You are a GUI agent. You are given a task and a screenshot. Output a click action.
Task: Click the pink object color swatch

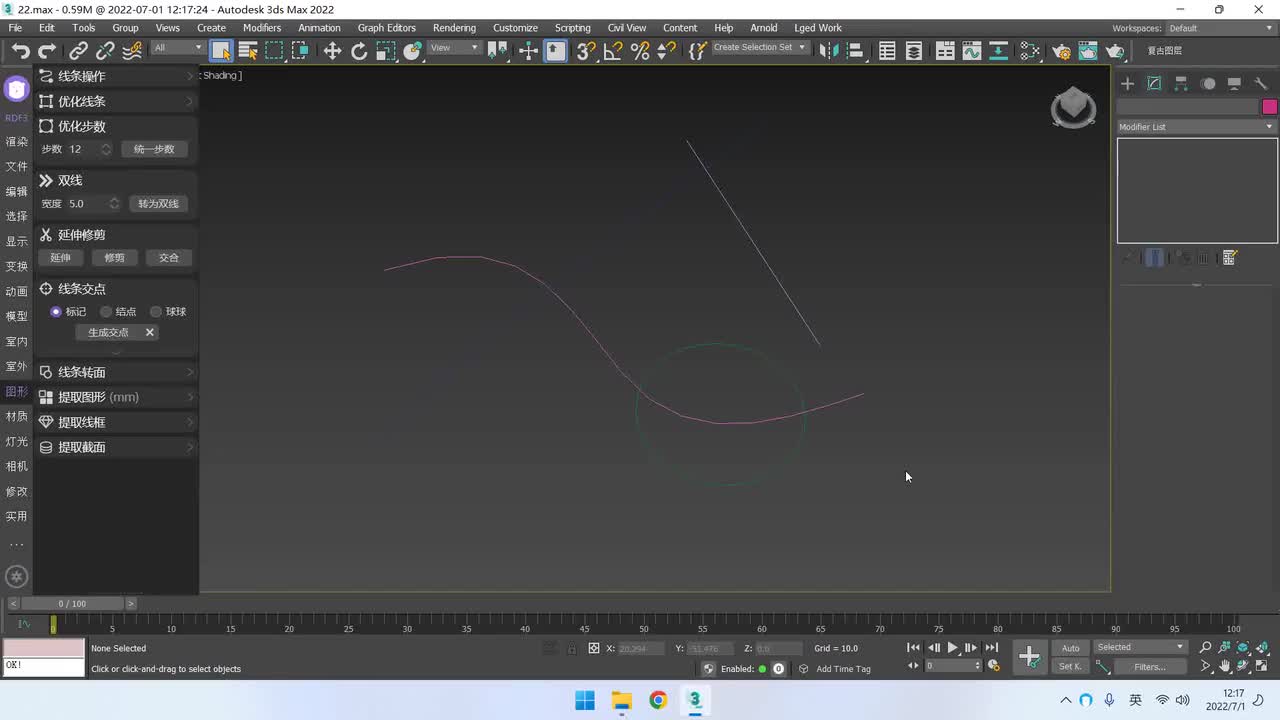(x=1269, y=107)
